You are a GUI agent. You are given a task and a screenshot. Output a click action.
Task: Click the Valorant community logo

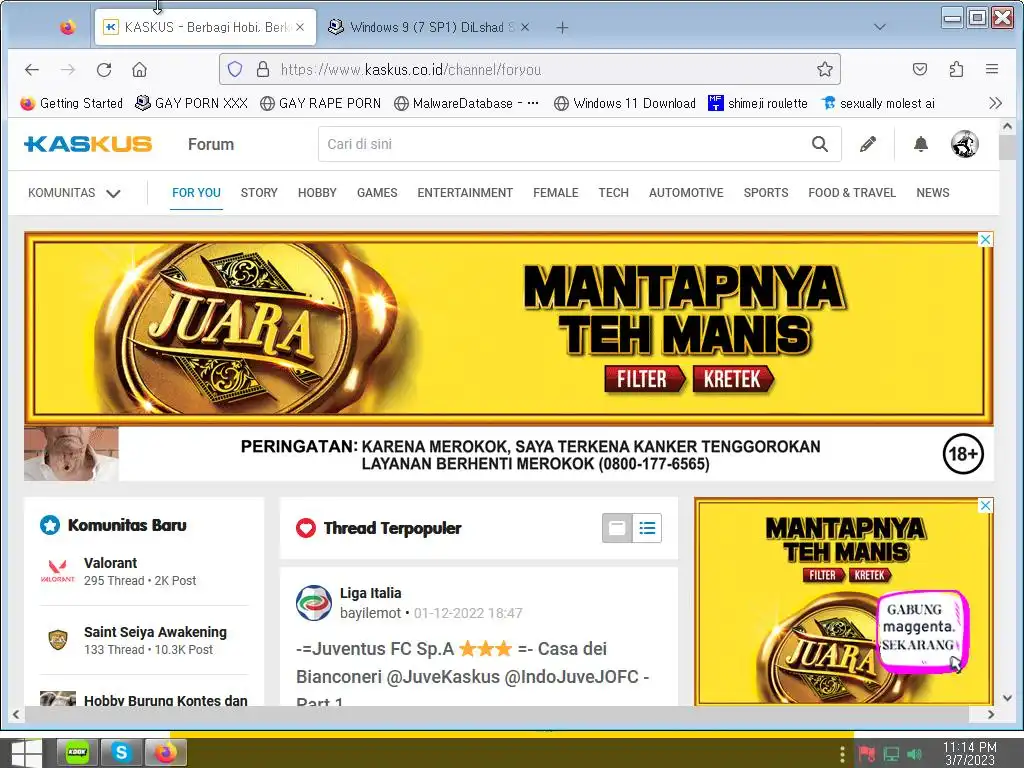click(x=57, y=571)
